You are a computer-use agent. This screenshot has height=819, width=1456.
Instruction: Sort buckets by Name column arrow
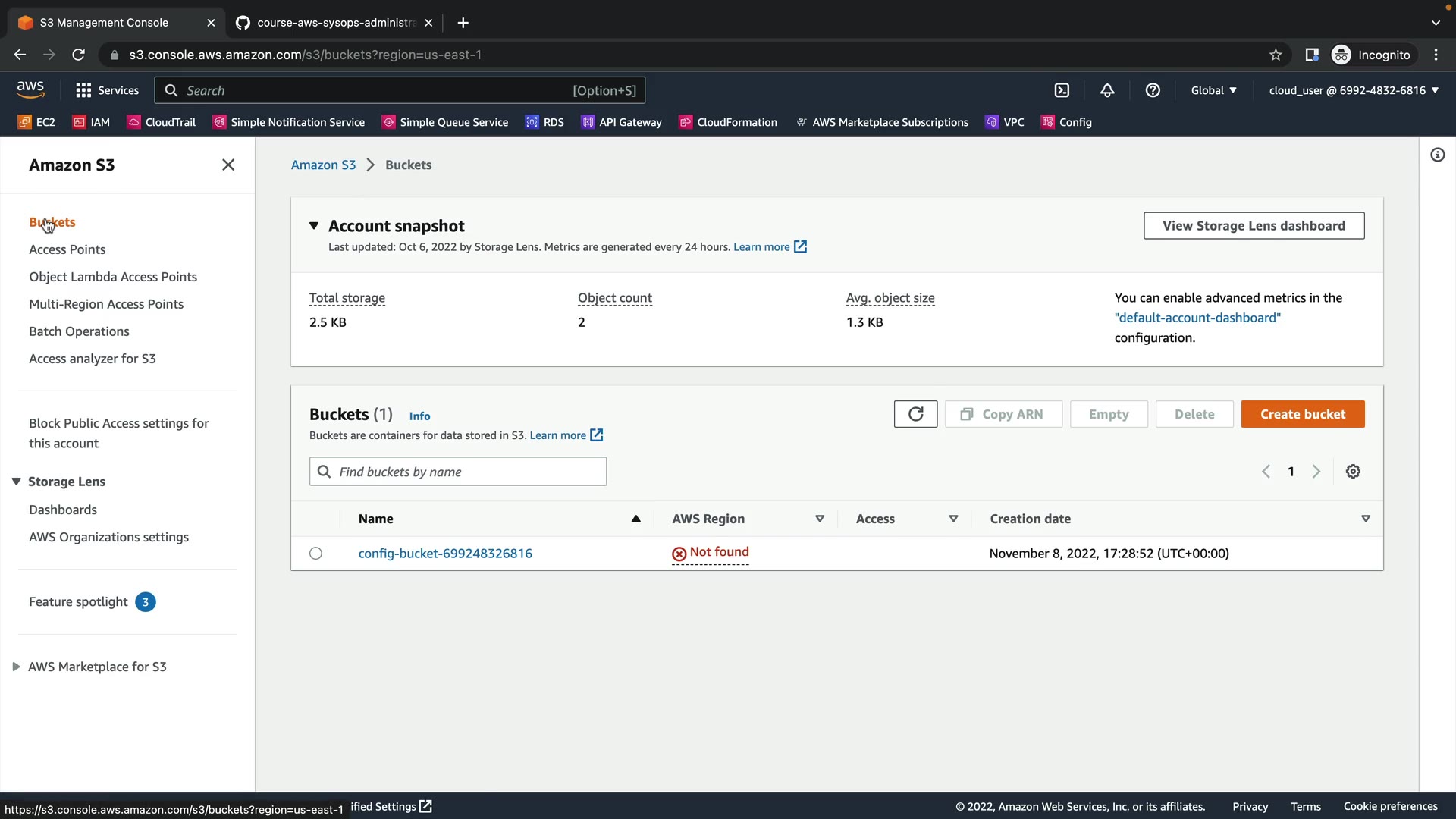click(x=635, y=519)
